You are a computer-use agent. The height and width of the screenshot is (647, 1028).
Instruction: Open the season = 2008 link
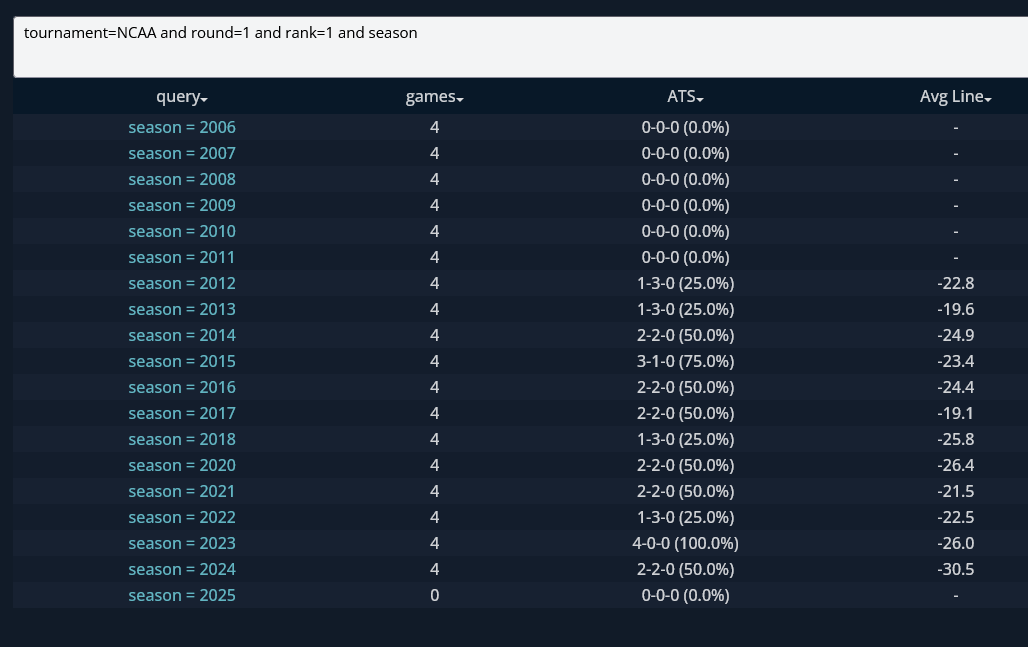tap(182, 180)
